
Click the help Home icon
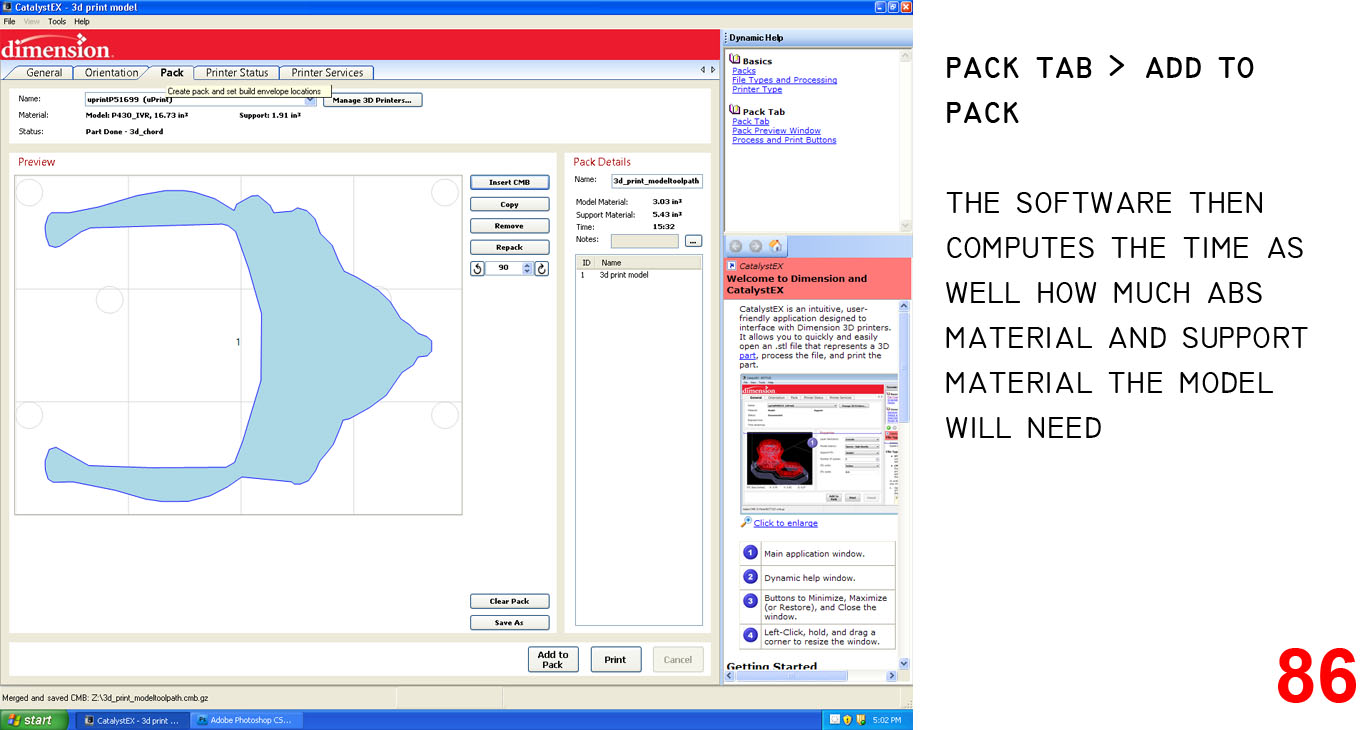[775, 246]
